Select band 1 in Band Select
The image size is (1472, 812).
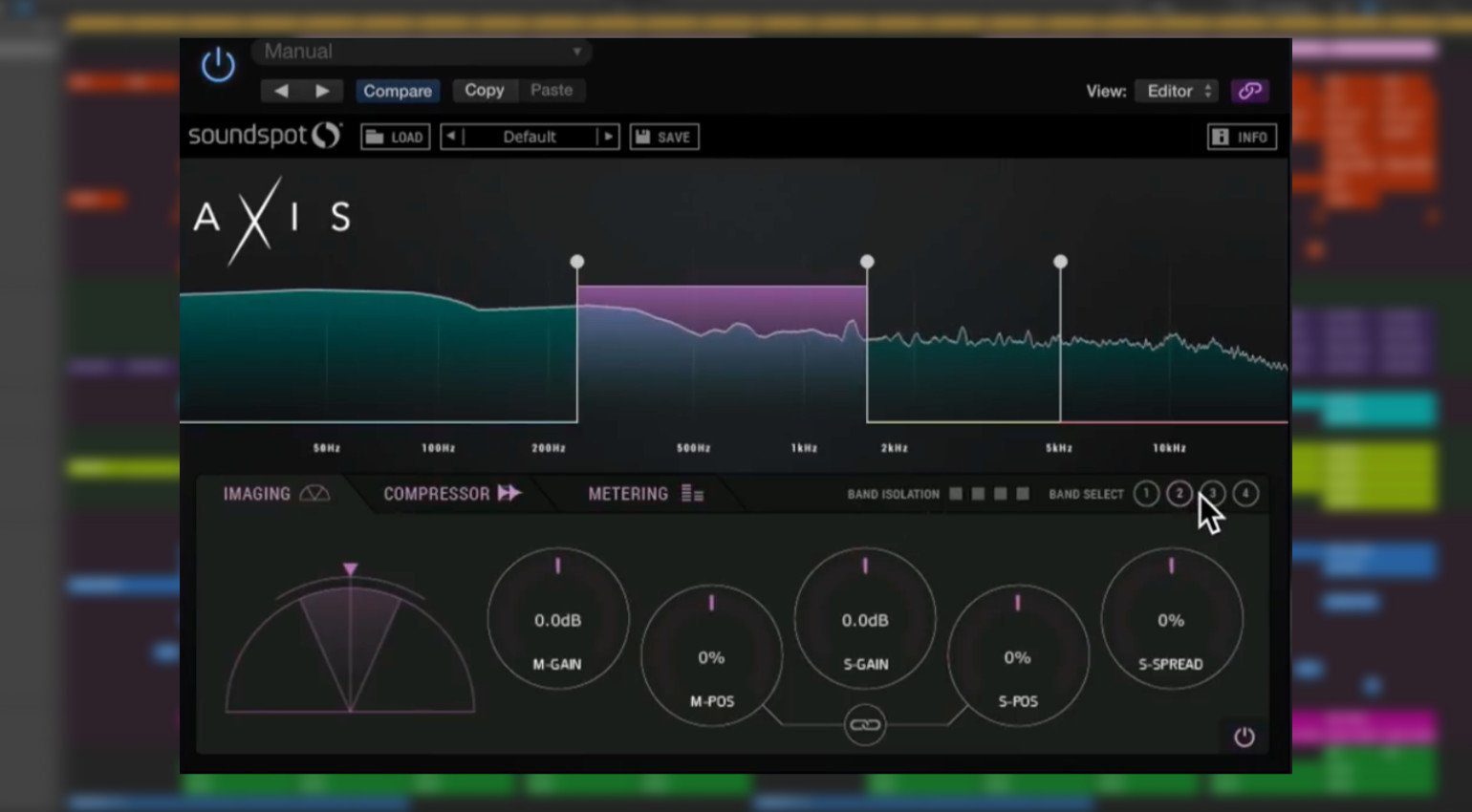click(x=1146, y=494)
